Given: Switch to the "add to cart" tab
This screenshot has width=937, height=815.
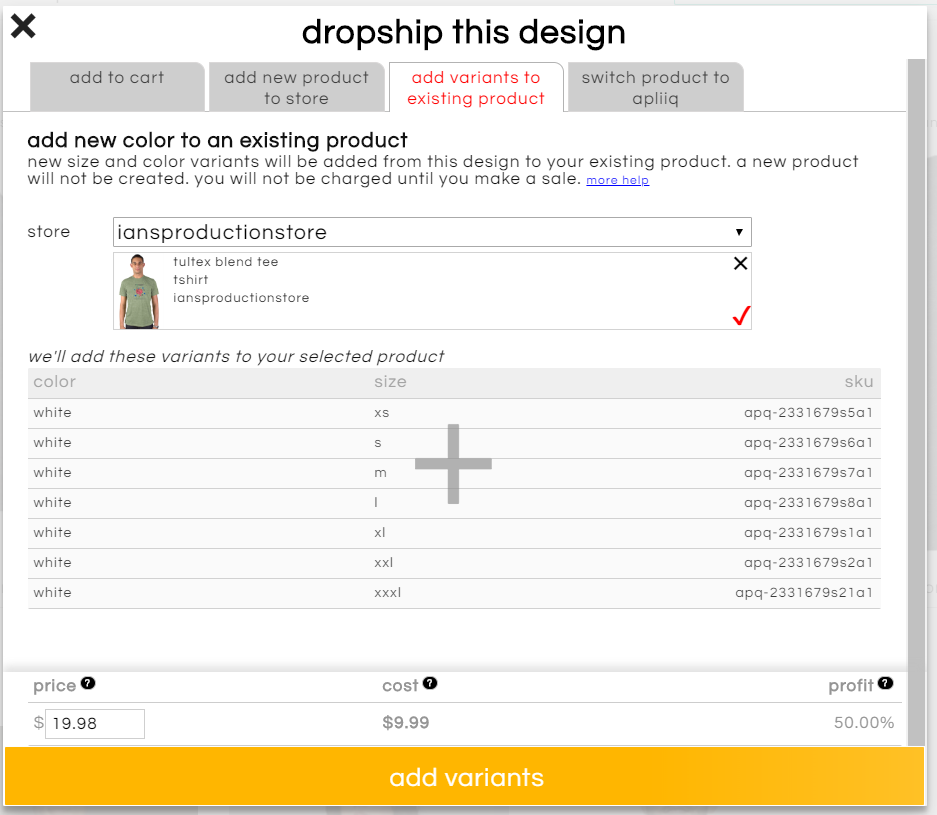Looking at the screenshot, I should 116,87.
